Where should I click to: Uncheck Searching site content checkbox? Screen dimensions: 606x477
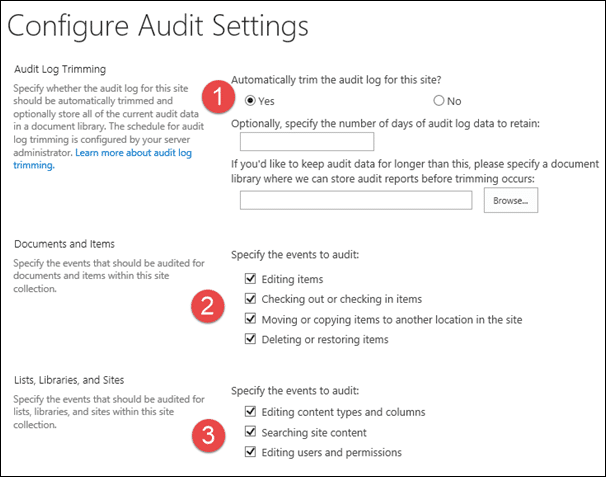point(249,432)
